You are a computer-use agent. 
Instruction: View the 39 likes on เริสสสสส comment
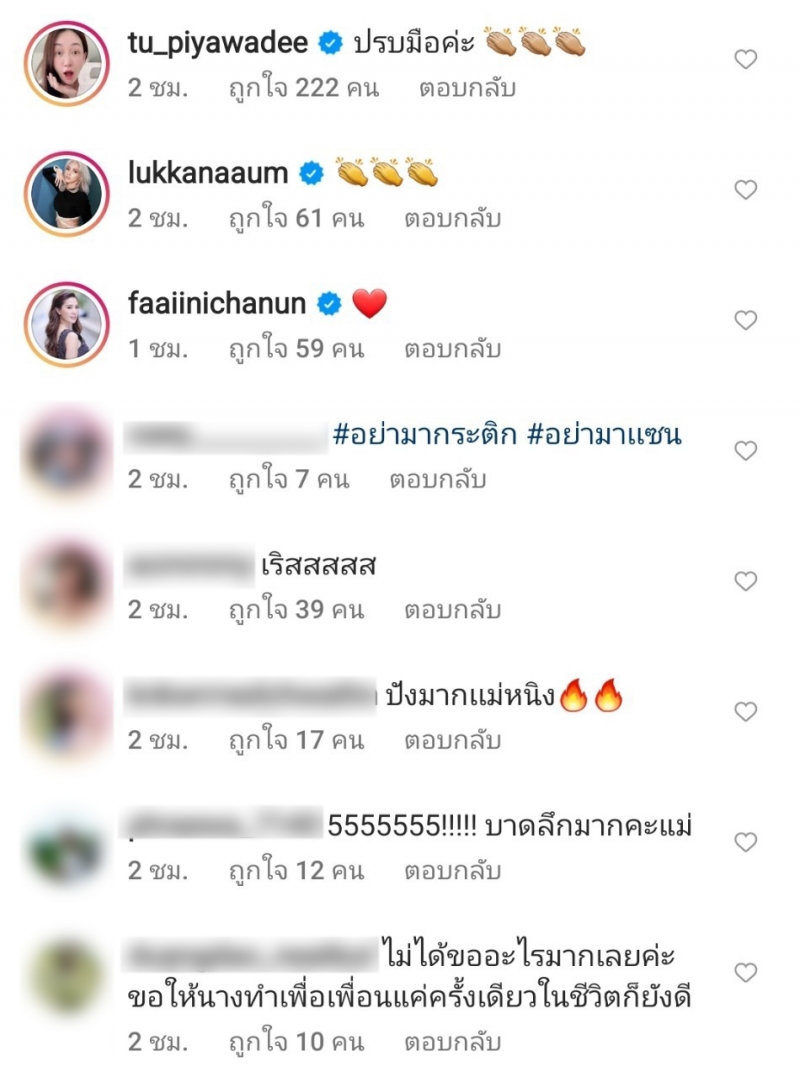click(x=296, y=610)
